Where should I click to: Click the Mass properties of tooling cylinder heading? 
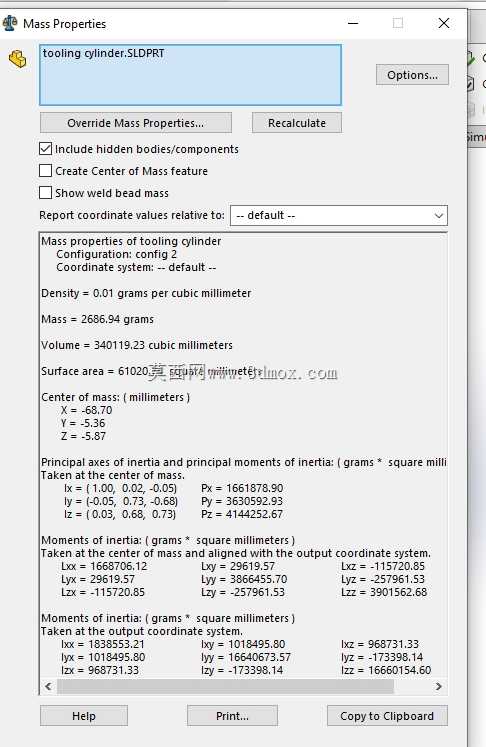131,241
